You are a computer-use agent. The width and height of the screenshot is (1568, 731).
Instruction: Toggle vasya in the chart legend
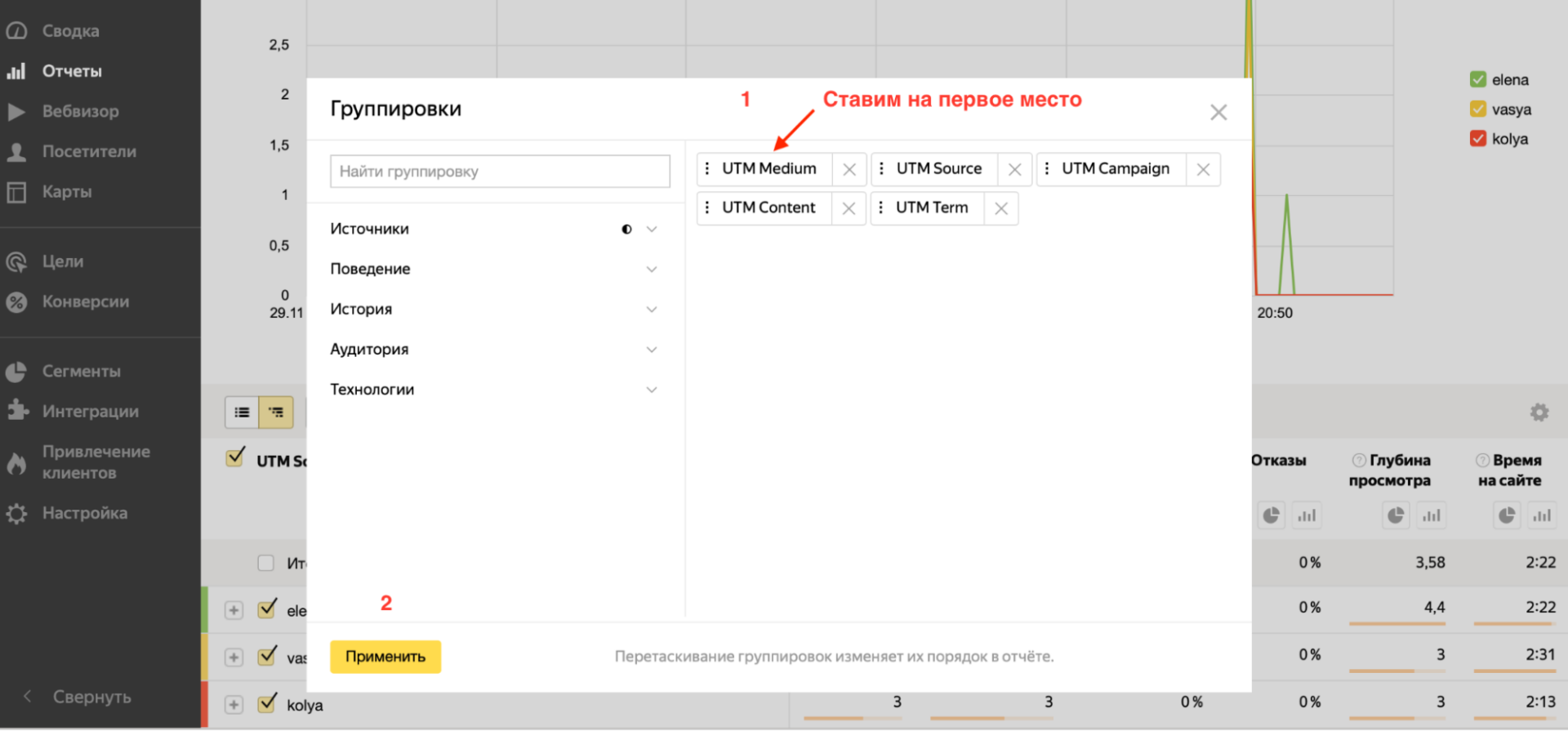(x=1478, y=109)
